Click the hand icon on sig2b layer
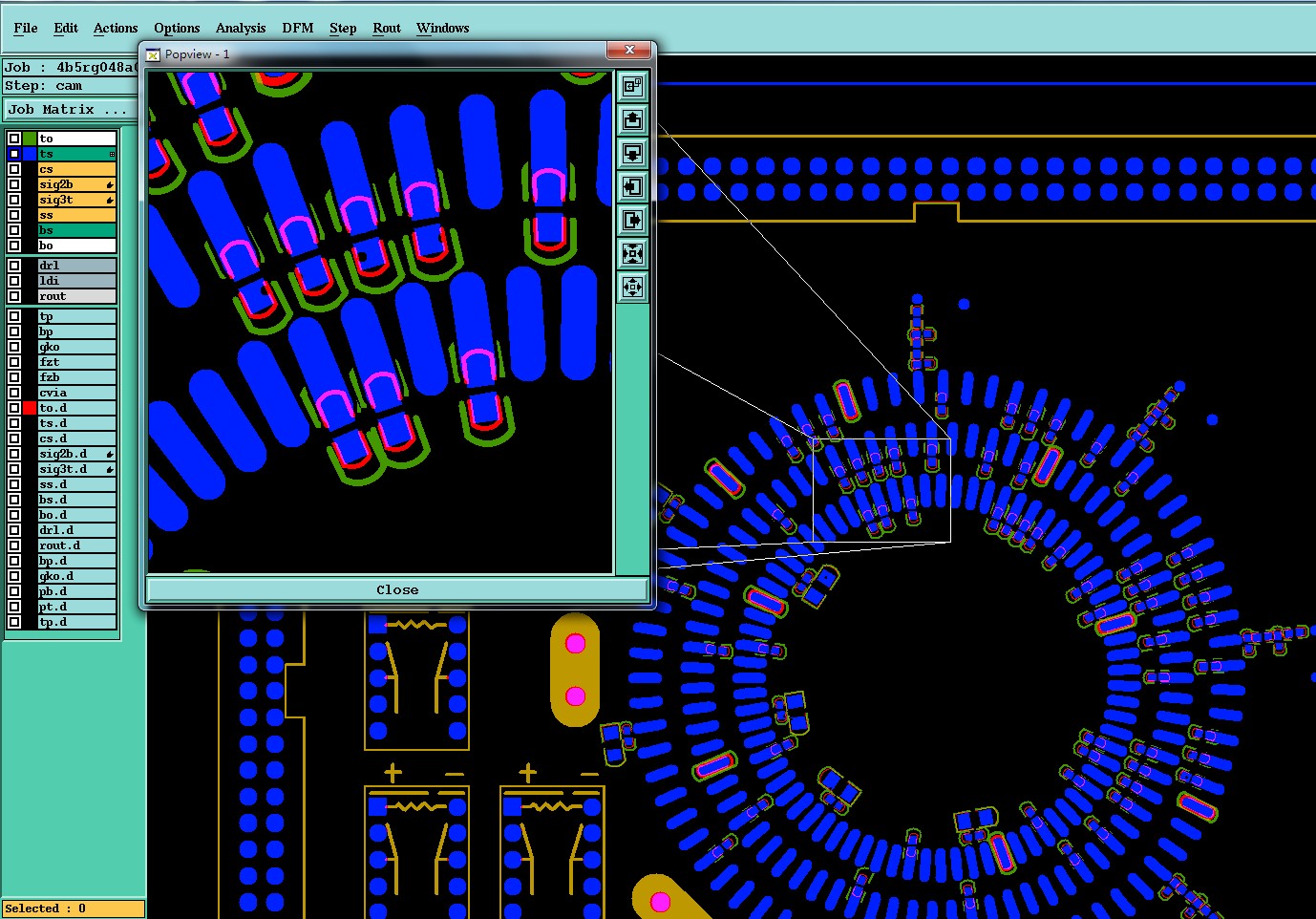 110,184
